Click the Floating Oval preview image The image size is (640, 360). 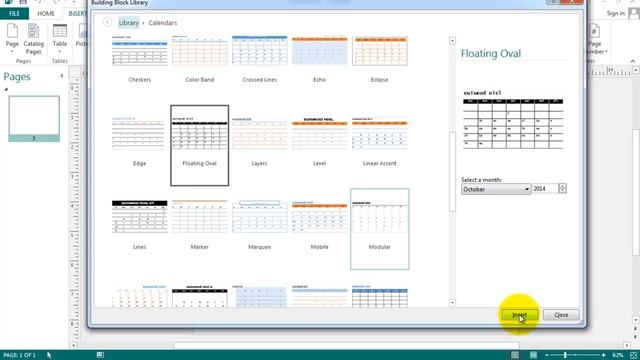coord(513,119)
